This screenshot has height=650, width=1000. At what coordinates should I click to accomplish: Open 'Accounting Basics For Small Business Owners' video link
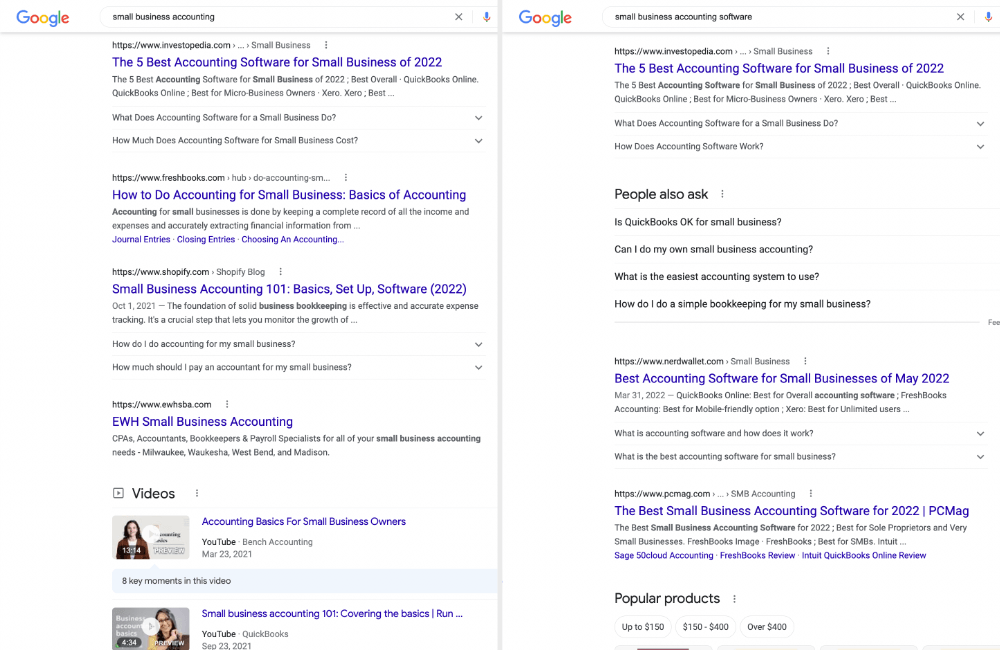pyautogui.click(x=304, y=522)
